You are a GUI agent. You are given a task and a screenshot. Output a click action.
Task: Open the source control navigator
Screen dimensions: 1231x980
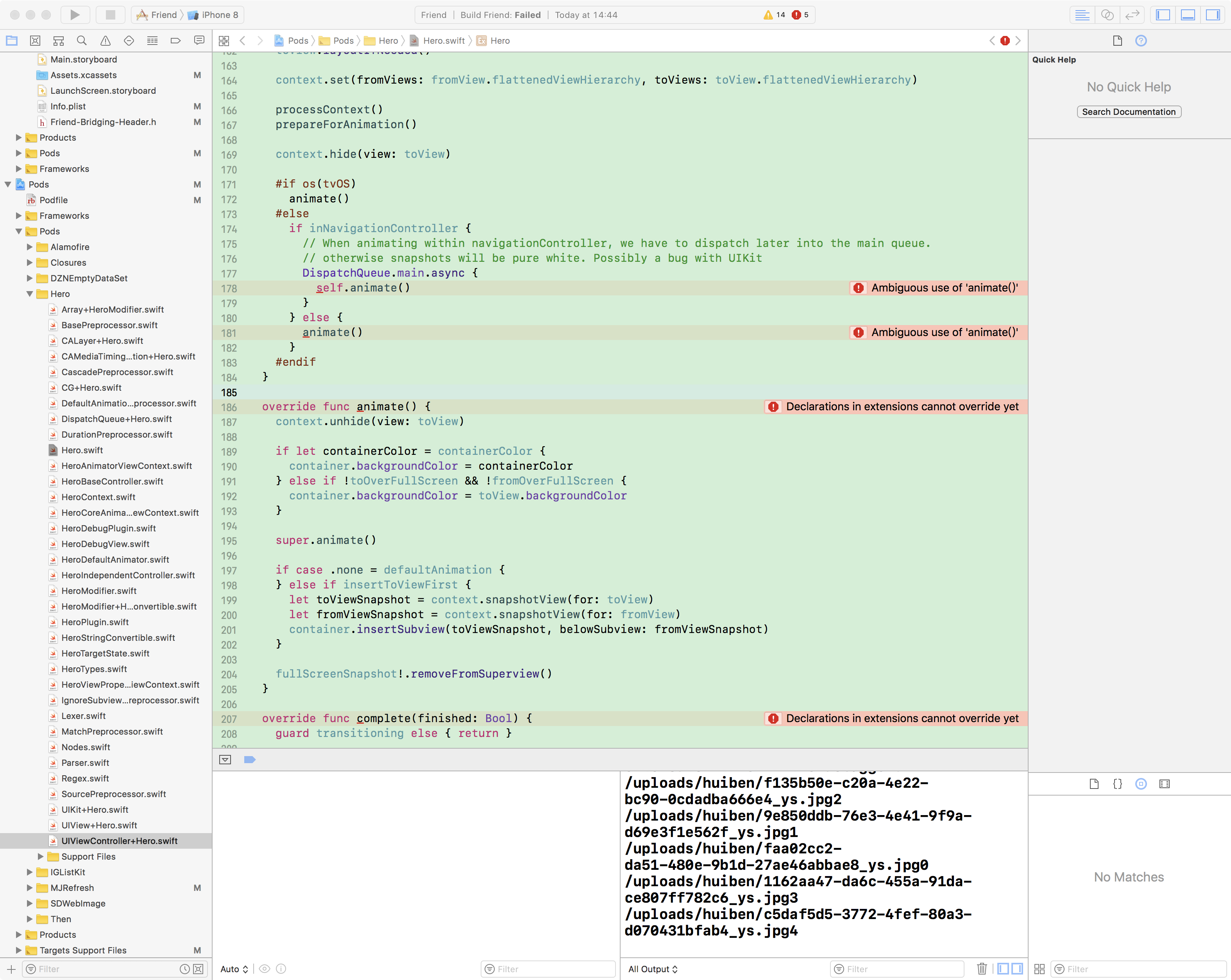pos(36,41)
